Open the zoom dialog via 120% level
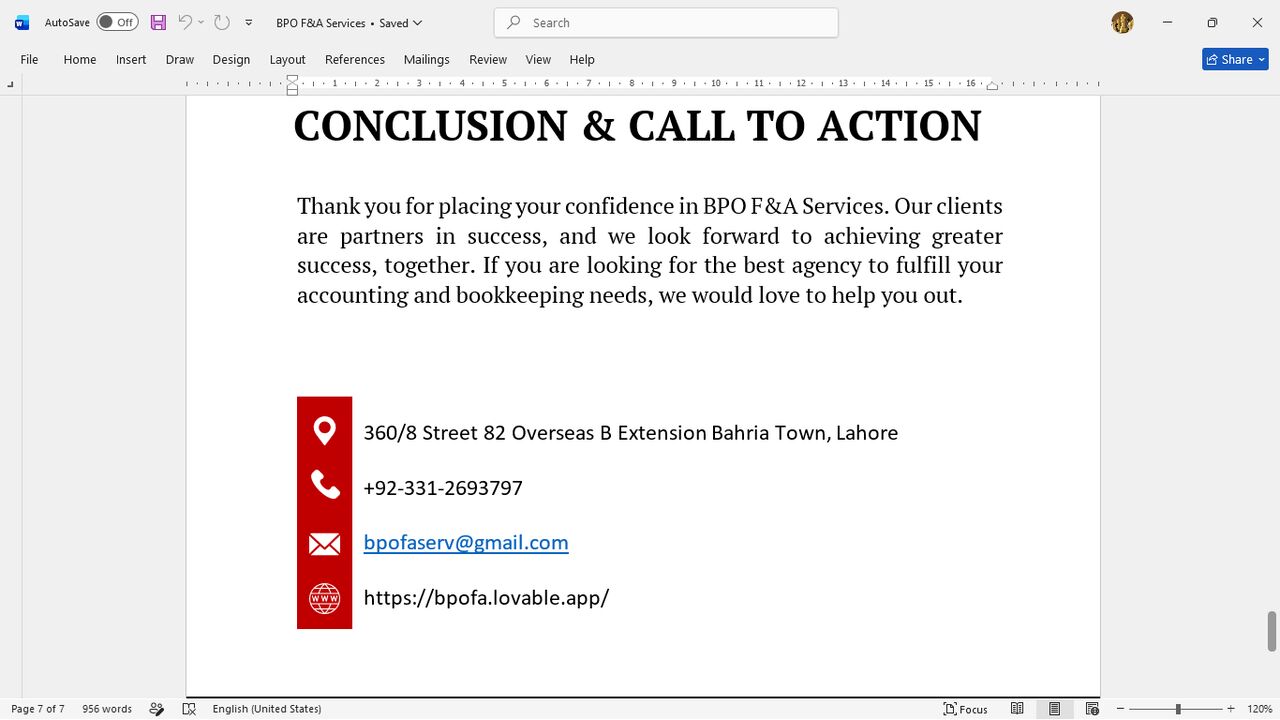1280x720 pixels. point(1259,709)
